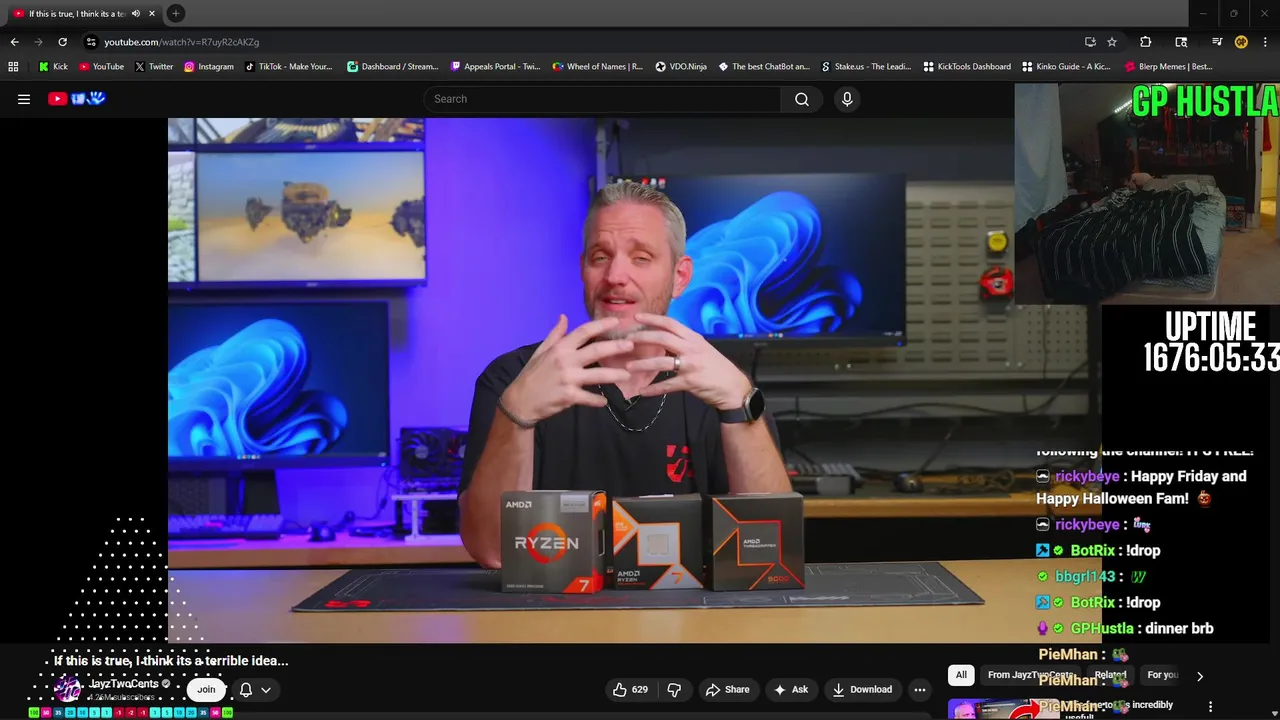Image resolution: width=1280 pixels, height=720 pixels.
Task: Open the browser extensions puzzle icon
Action: (1145, 42)
